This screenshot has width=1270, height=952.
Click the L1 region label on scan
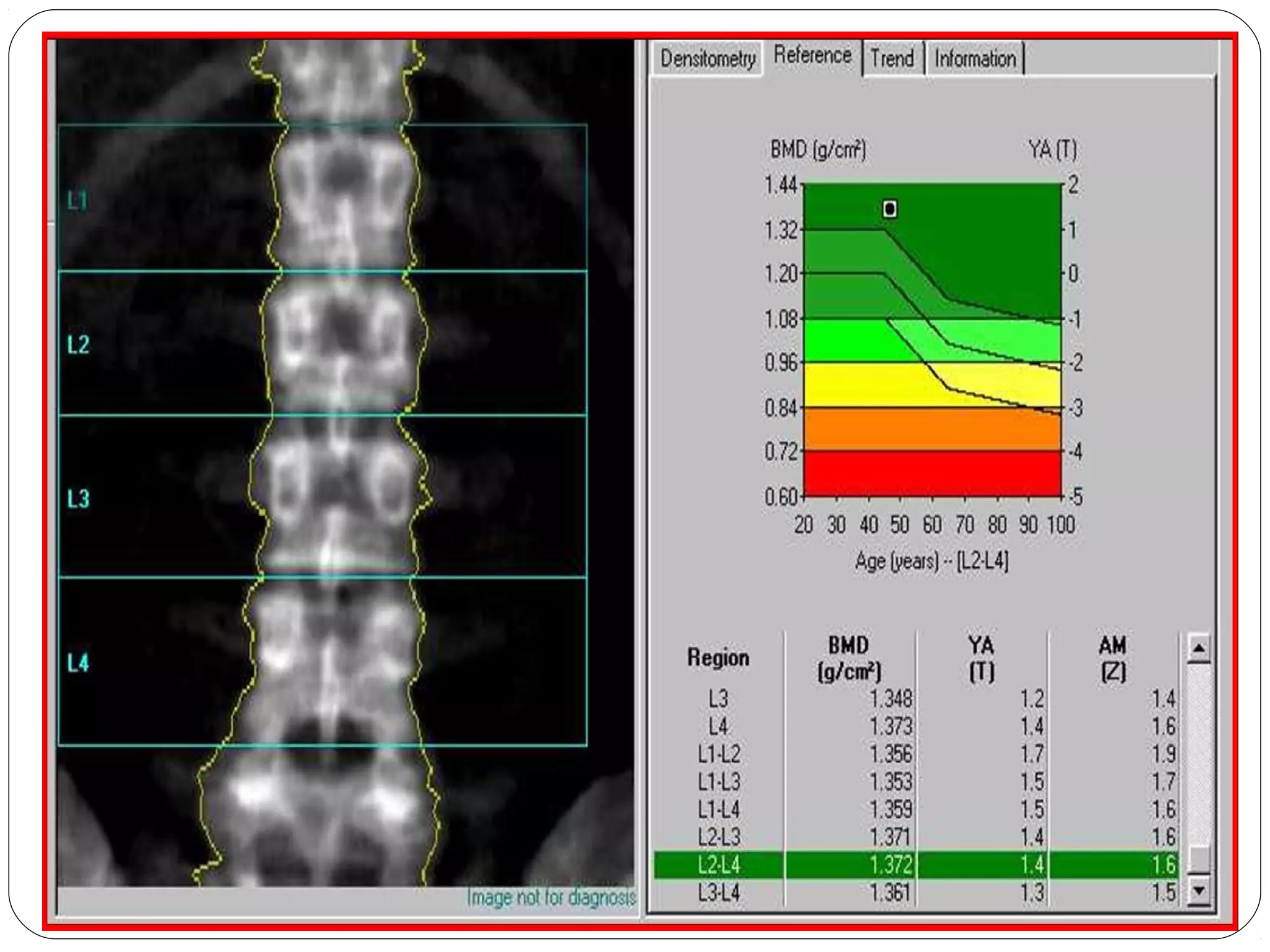[x=78, y=201]
